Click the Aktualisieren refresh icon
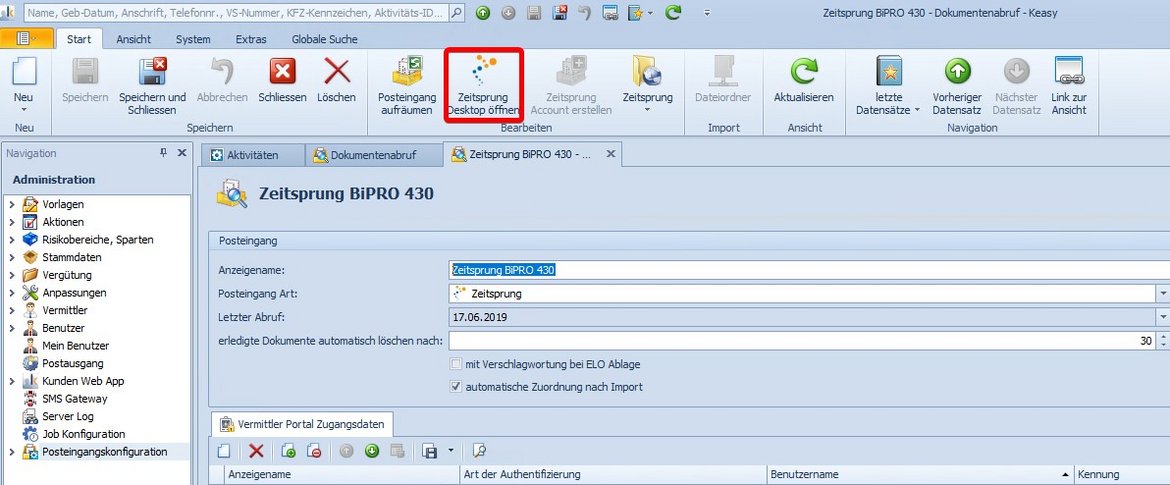 click(804, 72)
